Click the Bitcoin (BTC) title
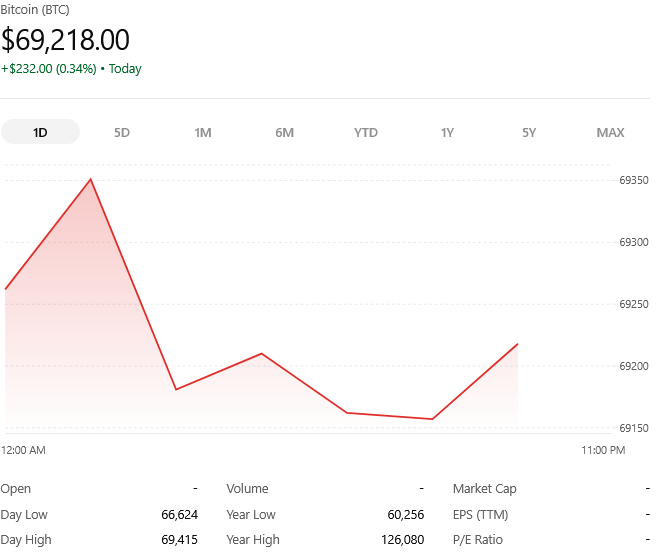Screen dimensions: 660x552 click(35, 9)
